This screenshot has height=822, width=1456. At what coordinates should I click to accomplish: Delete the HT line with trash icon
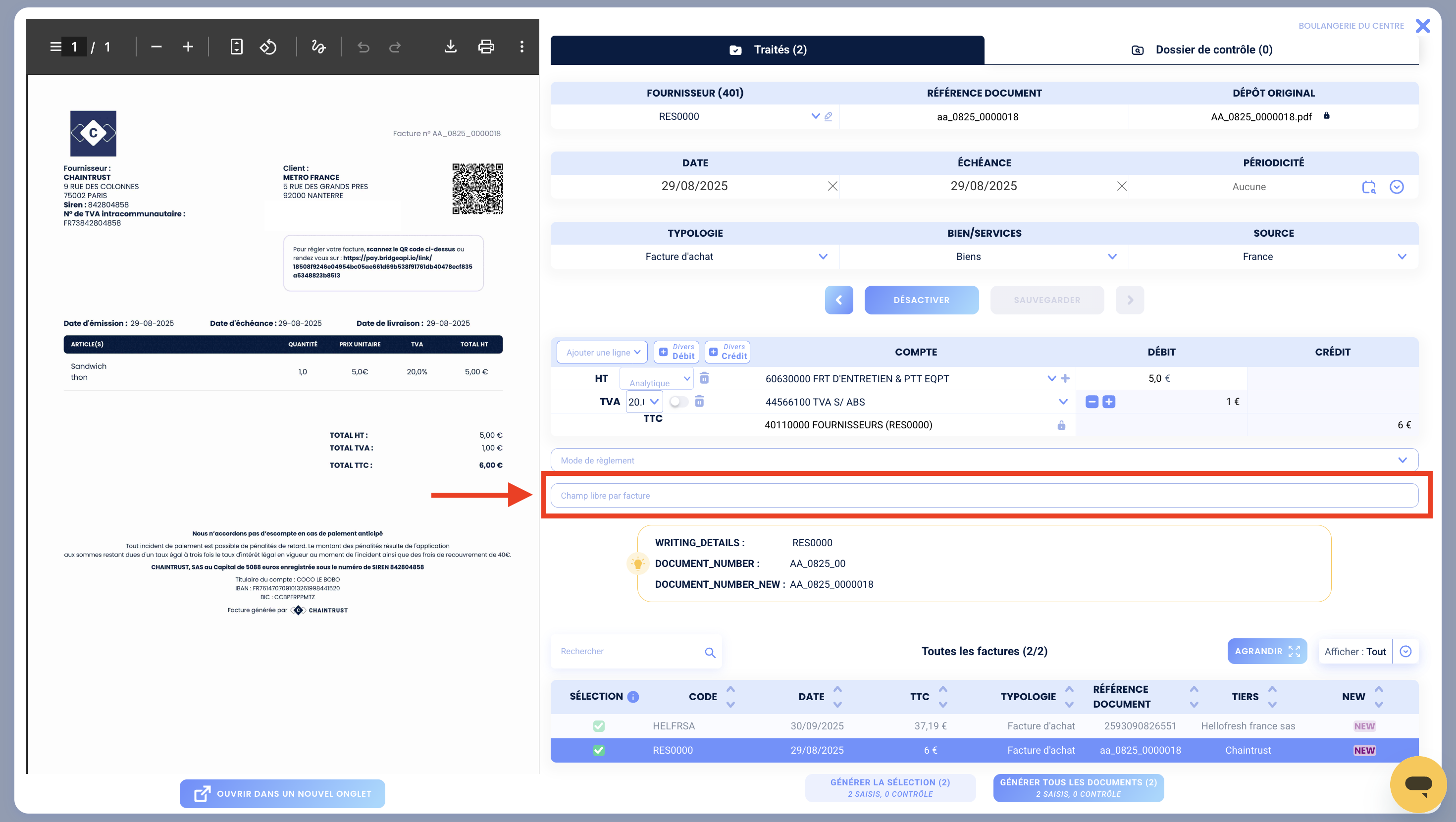704,378
